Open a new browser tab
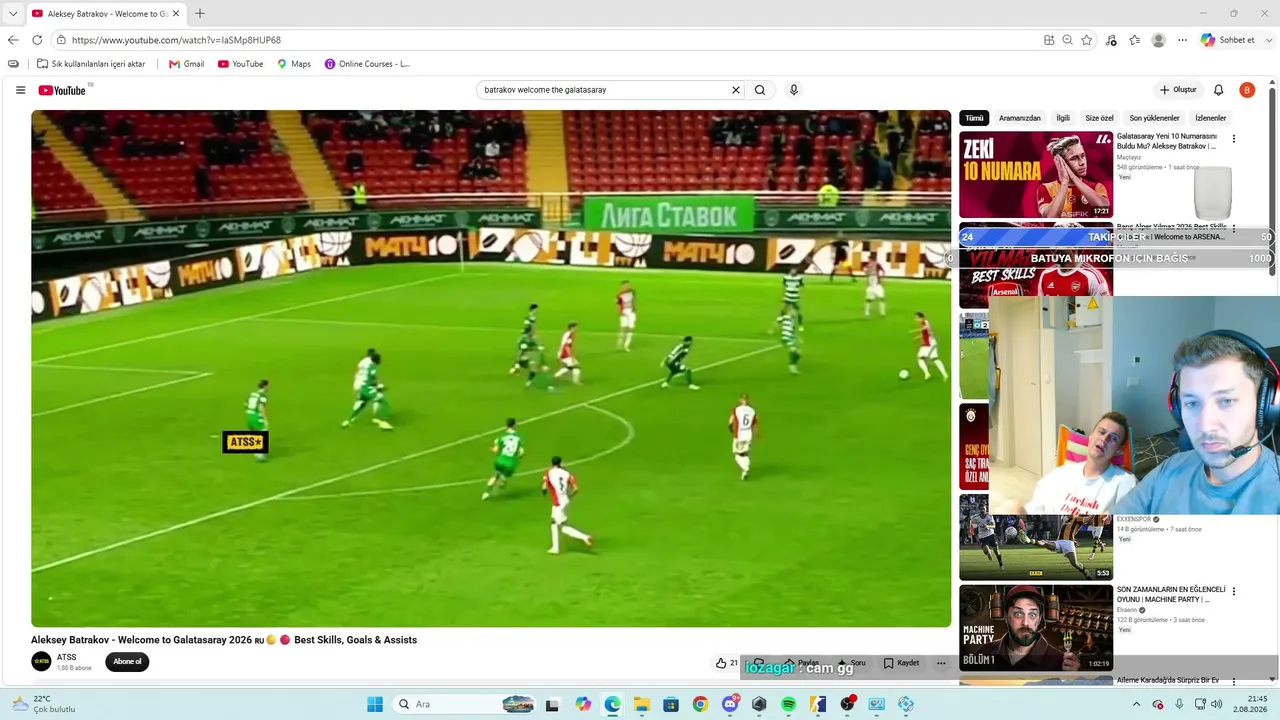 (199, 13)
